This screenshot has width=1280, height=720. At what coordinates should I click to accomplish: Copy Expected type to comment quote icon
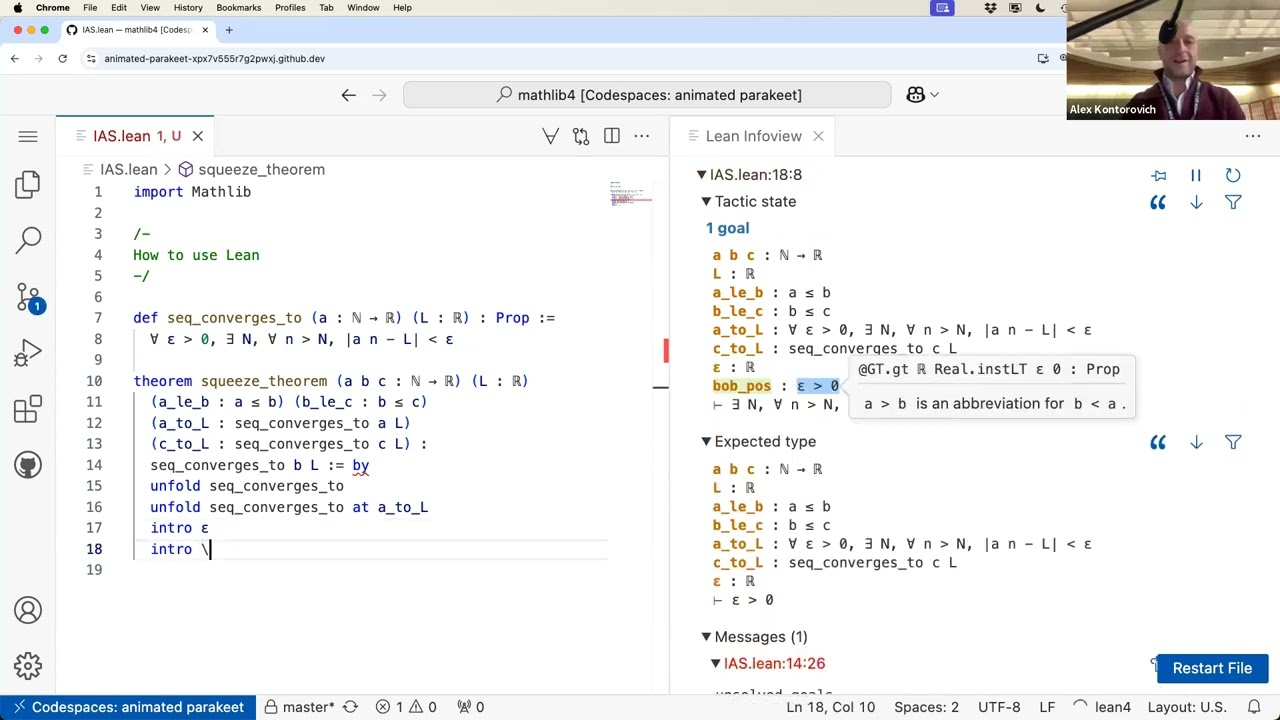(x=1158, y=442)
